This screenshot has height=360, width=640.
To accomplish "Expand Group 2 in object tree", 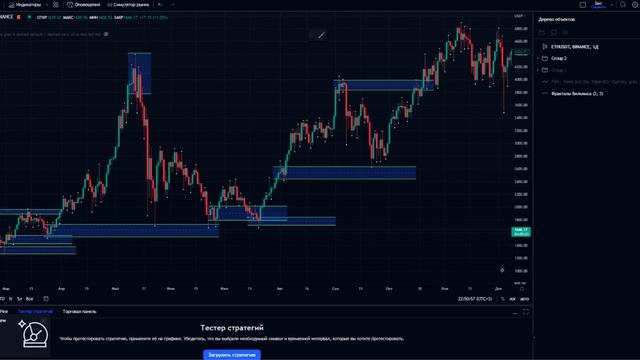I will pos(538,58).
